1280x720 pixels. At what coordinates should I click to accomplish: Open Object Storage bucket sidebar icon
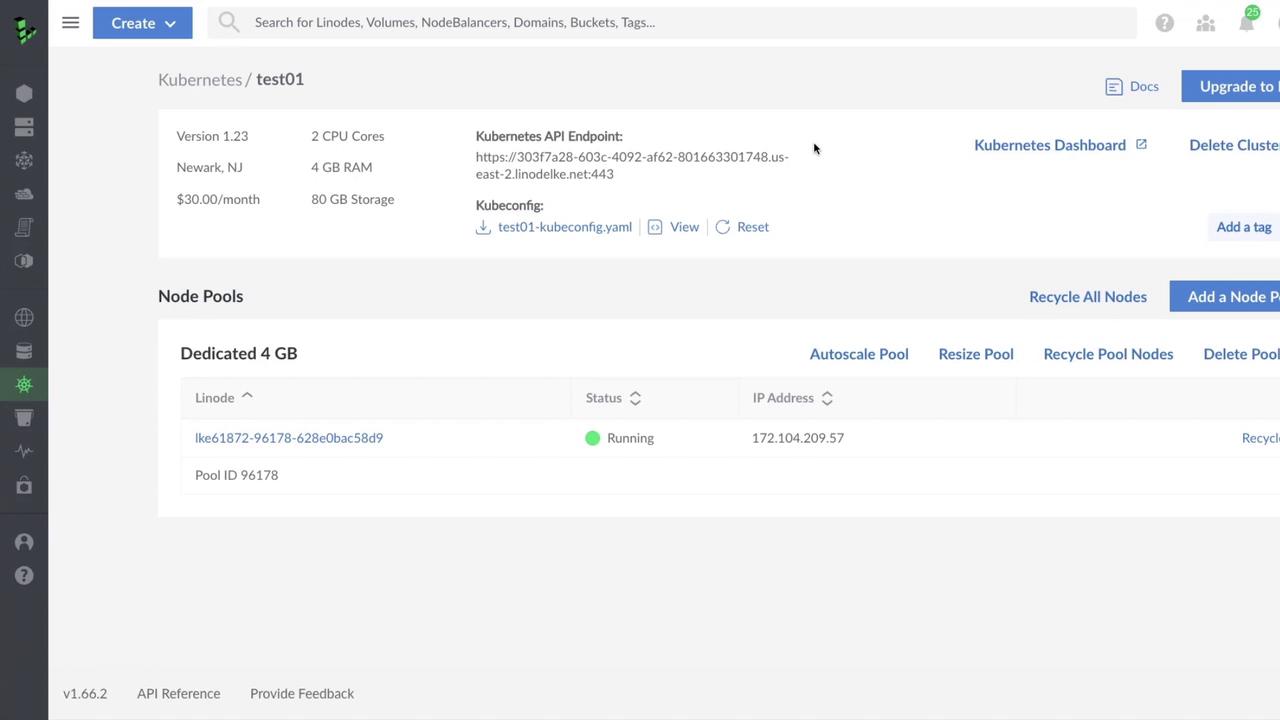point(24,417)
